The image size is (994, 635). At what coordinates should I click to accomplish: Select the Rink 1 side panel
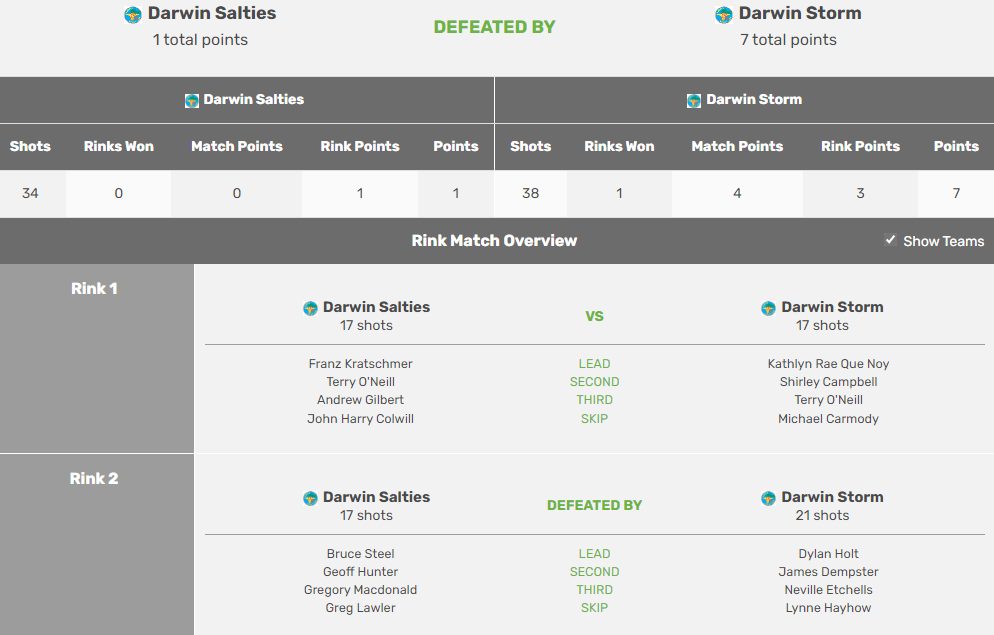click(x=96, y=358)
